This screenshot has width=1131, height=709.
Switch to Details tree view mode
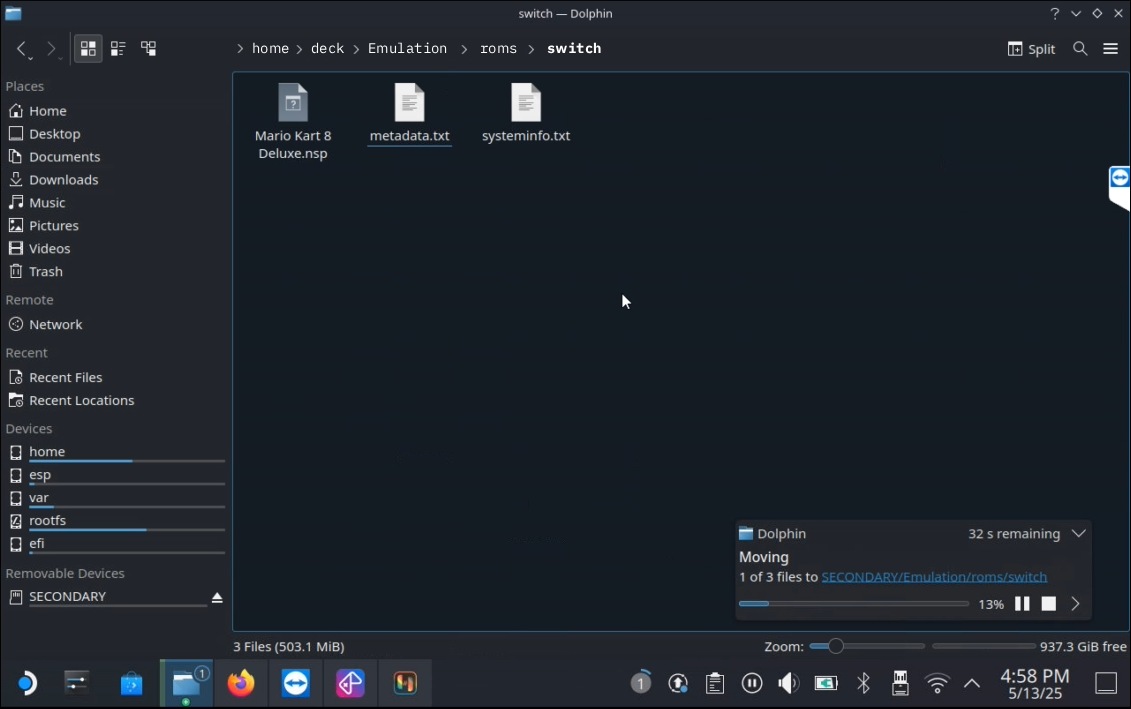(x=149, y=48)
